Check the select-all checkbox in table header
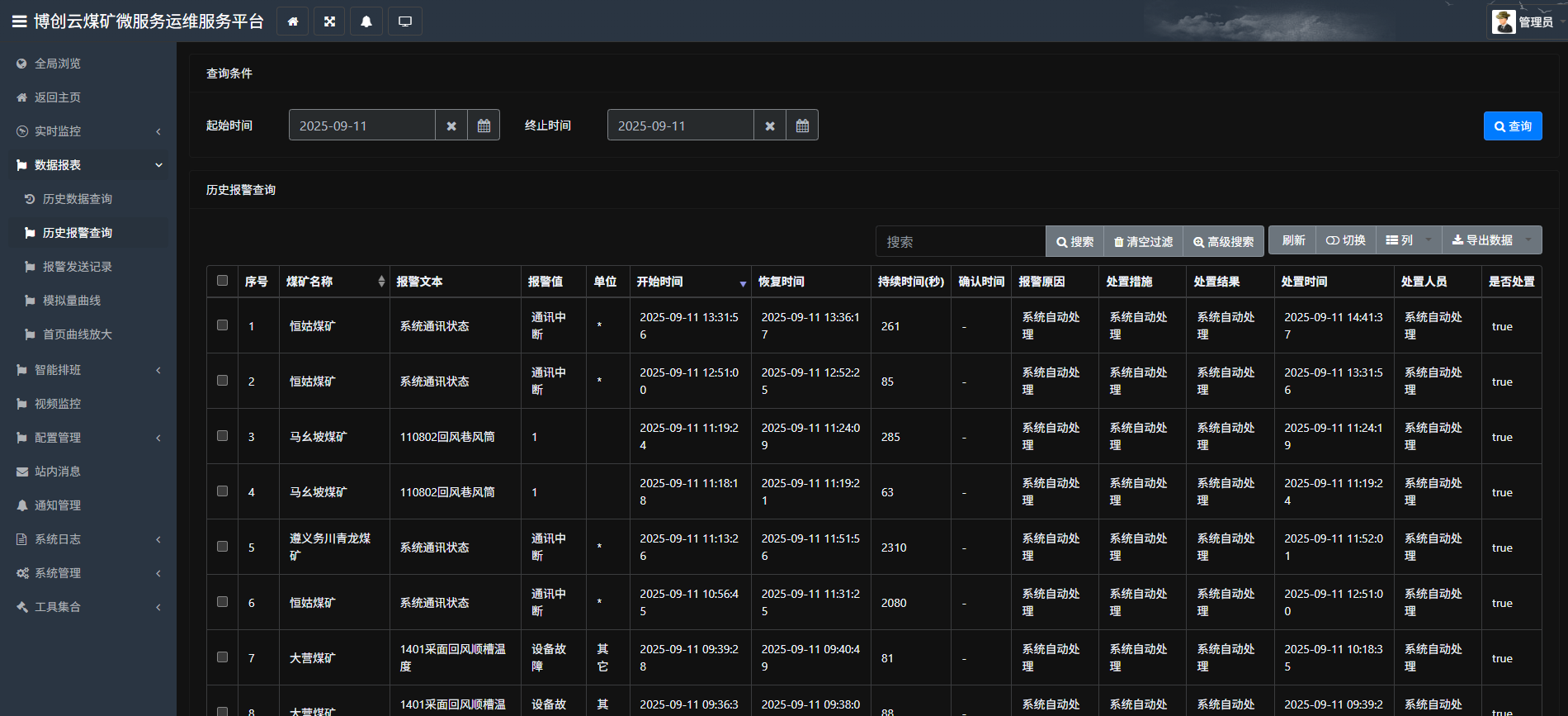Image resolution: width=1568 pixels, height=716 pixels. click(x=222, y=281)
